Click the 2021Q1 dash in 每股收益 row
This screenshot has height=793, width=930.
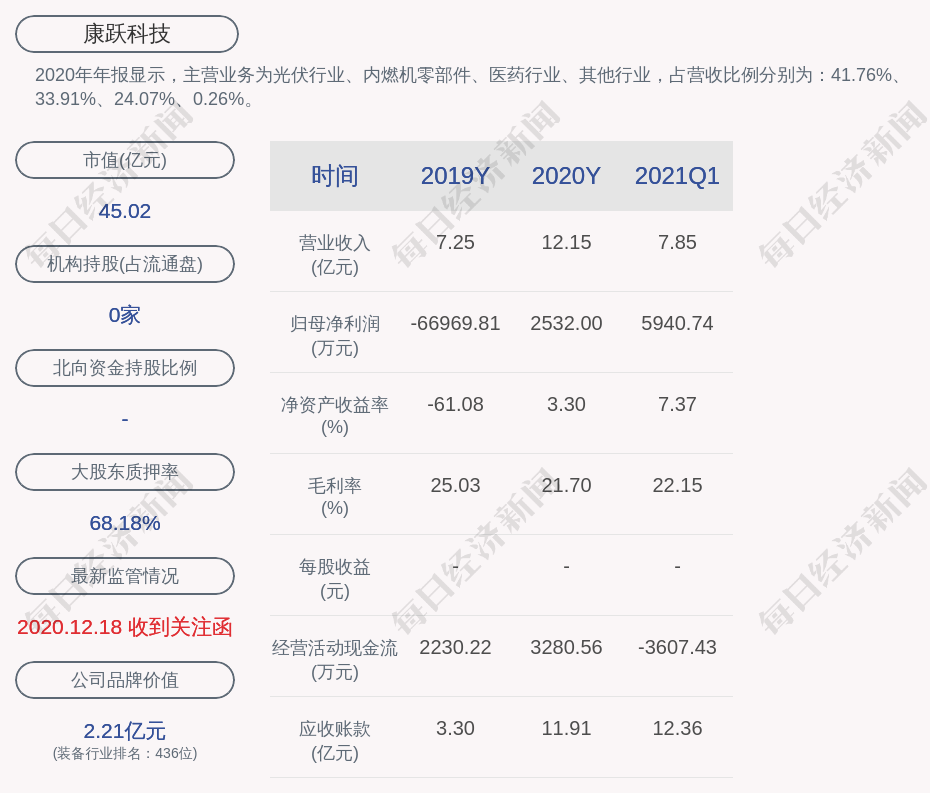coord(677,567)
